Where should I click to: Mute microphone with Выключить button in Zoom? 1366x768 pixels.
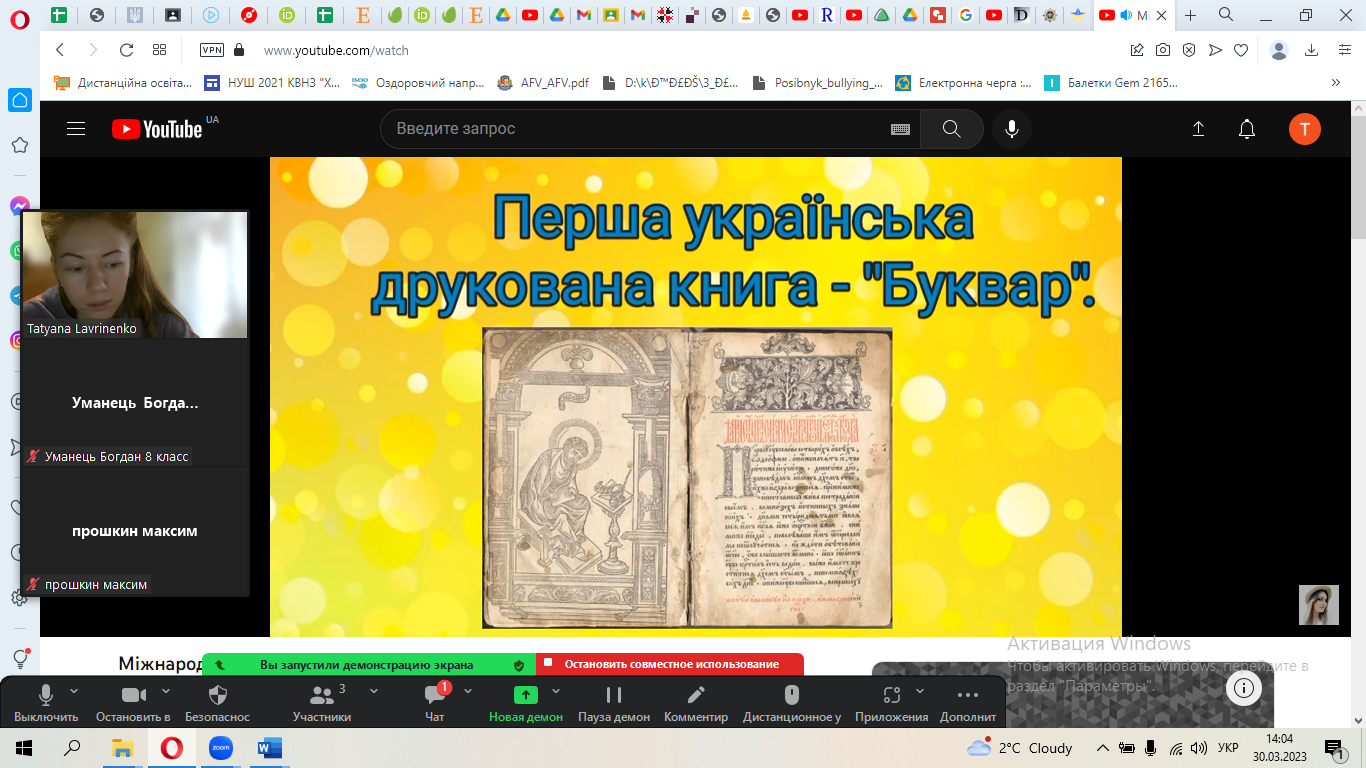tap(45, 702)
